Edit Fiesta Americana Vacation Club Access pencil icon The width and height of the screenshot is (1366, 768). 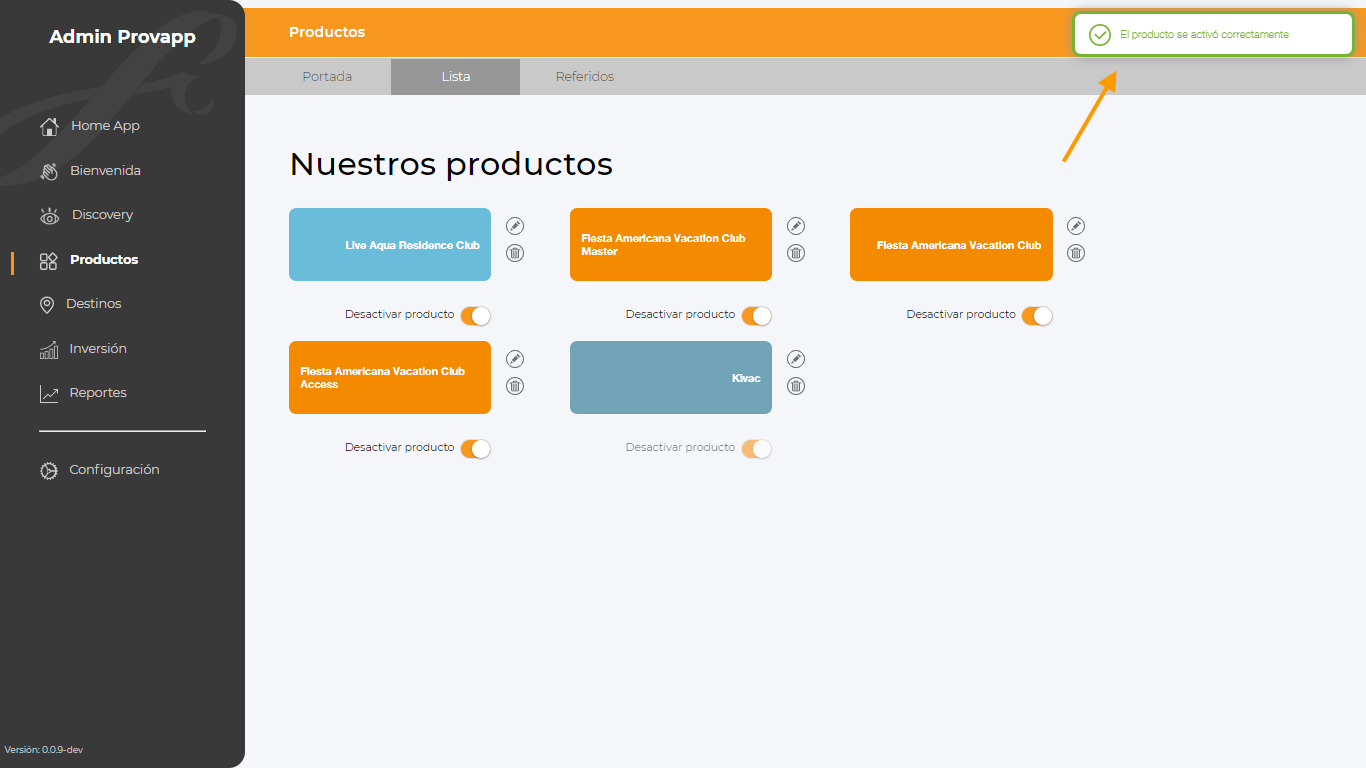coord(515,359)
